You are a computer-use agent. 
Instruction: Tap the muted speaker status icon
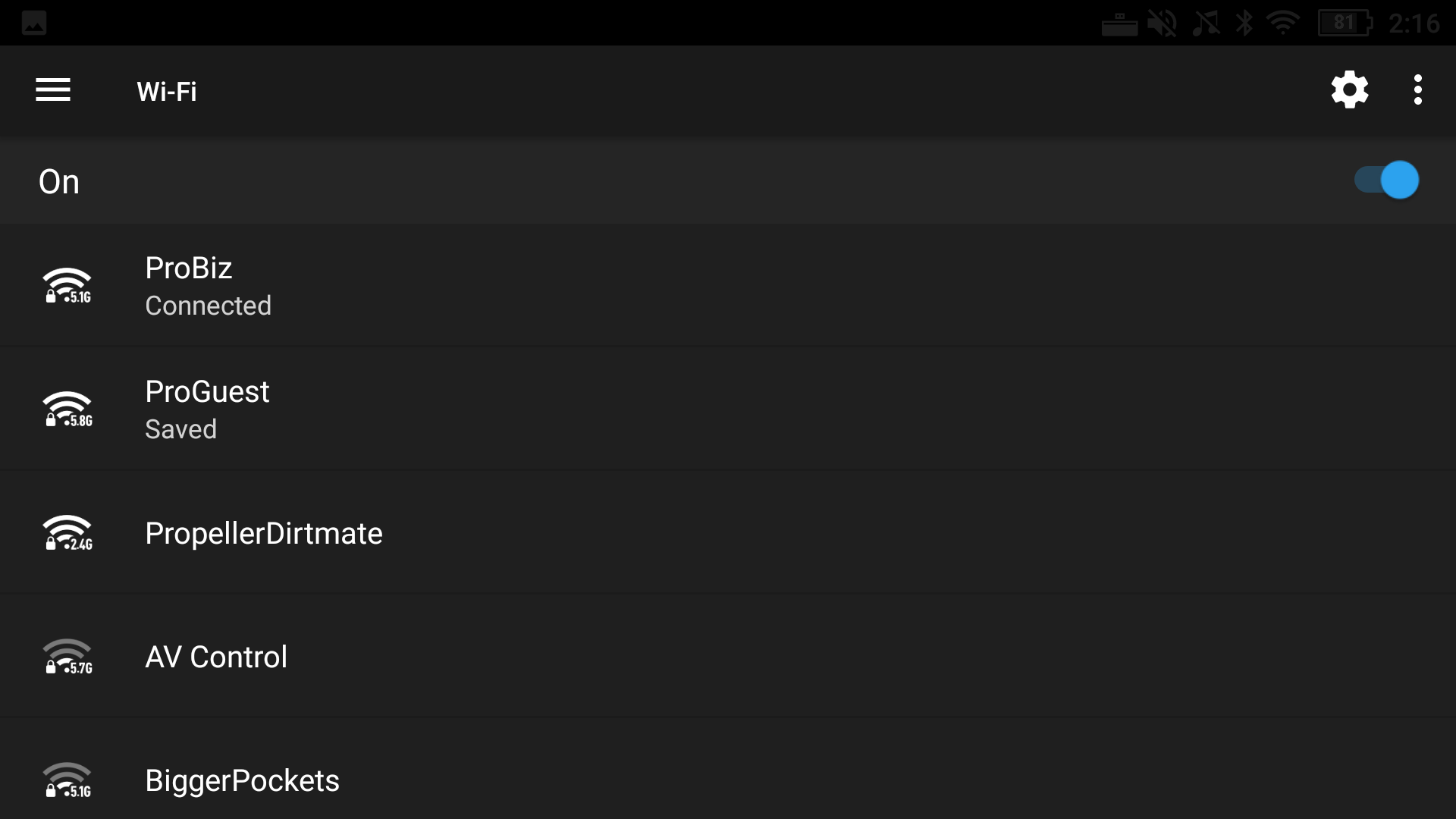pyautogui.click(x=1162, y=23)
